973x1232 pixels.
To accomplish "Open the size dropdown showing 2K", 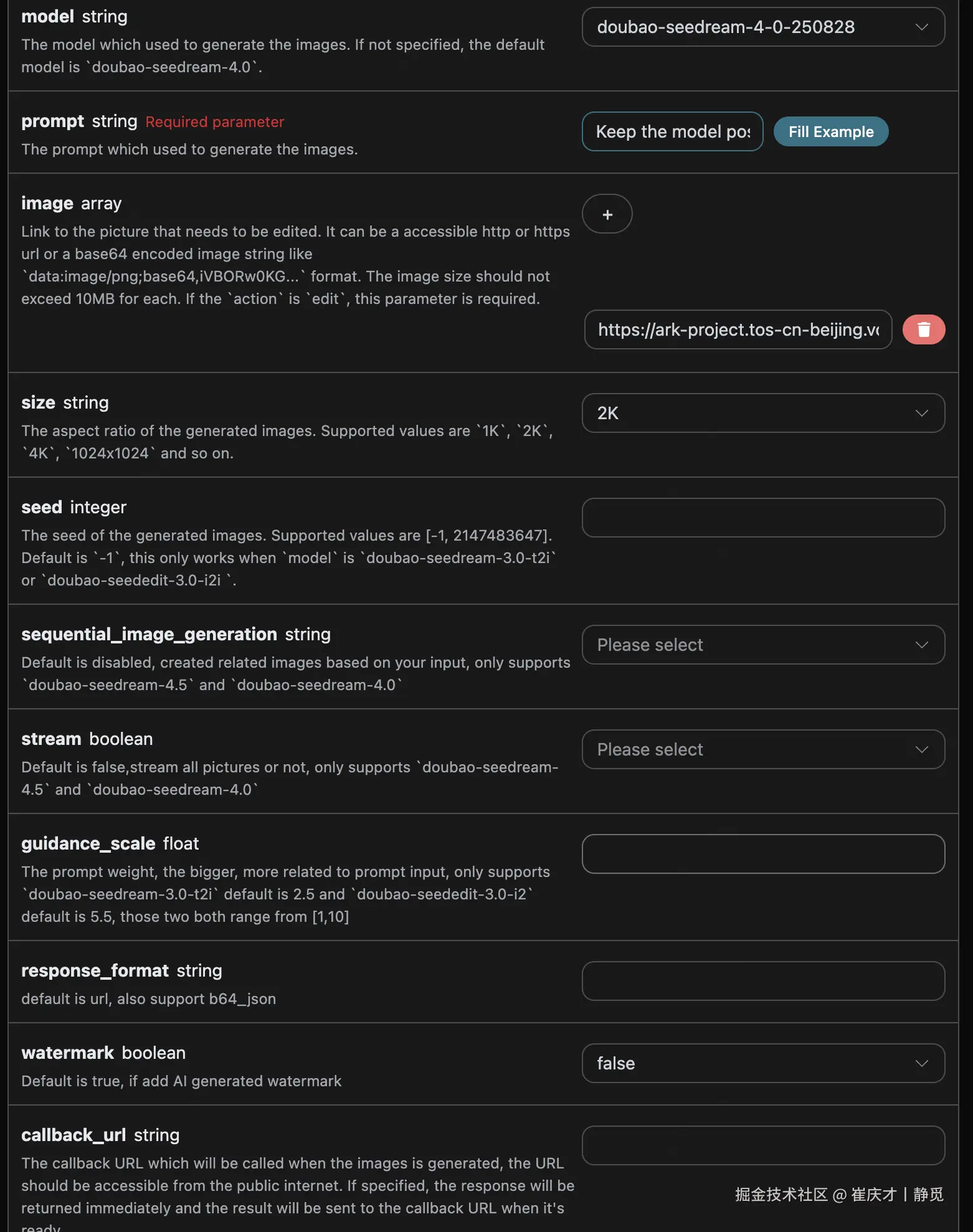I will [x=763, y=413].
